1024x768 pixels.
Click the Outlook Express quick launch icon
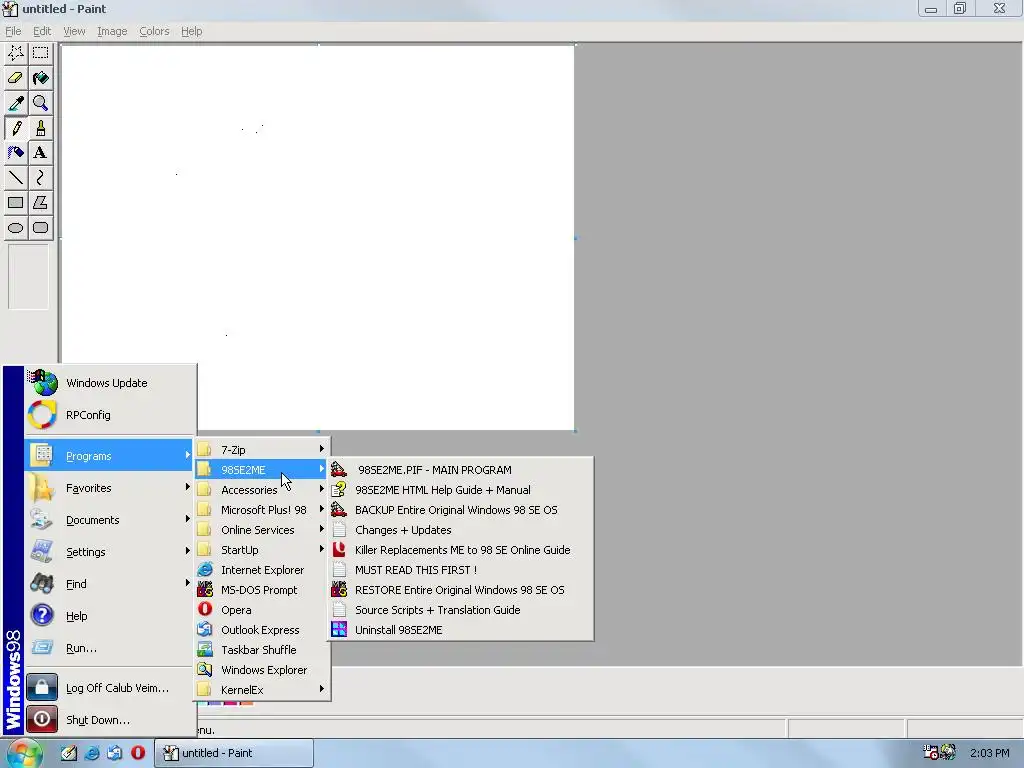tap(115, 753)
